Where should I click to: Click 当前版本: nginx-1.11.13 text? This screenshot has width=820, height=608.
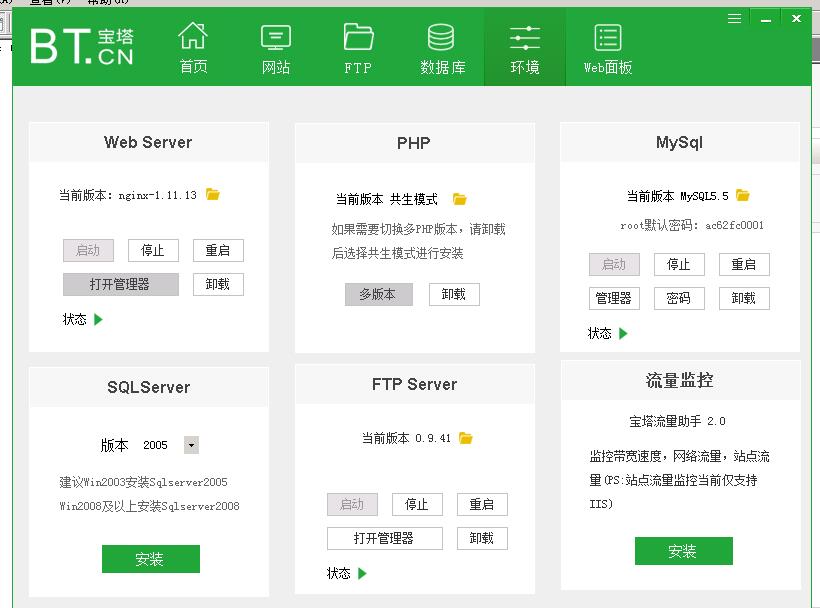tap(128, 195)
